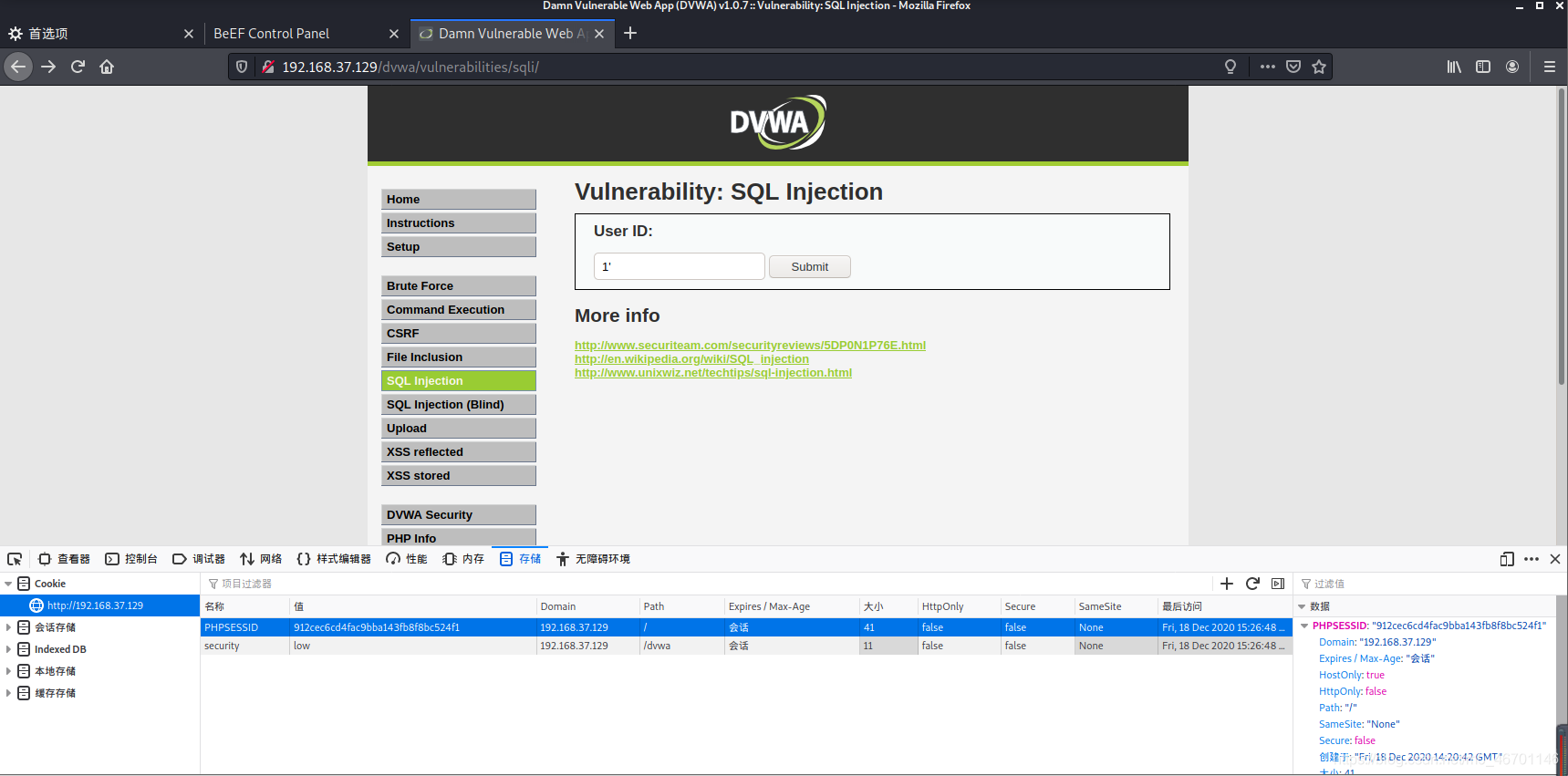Viewport: 1568px width, 776px height.
Task: Select the security cookie row
Action: pyautogui.click(x=746, y=646)
